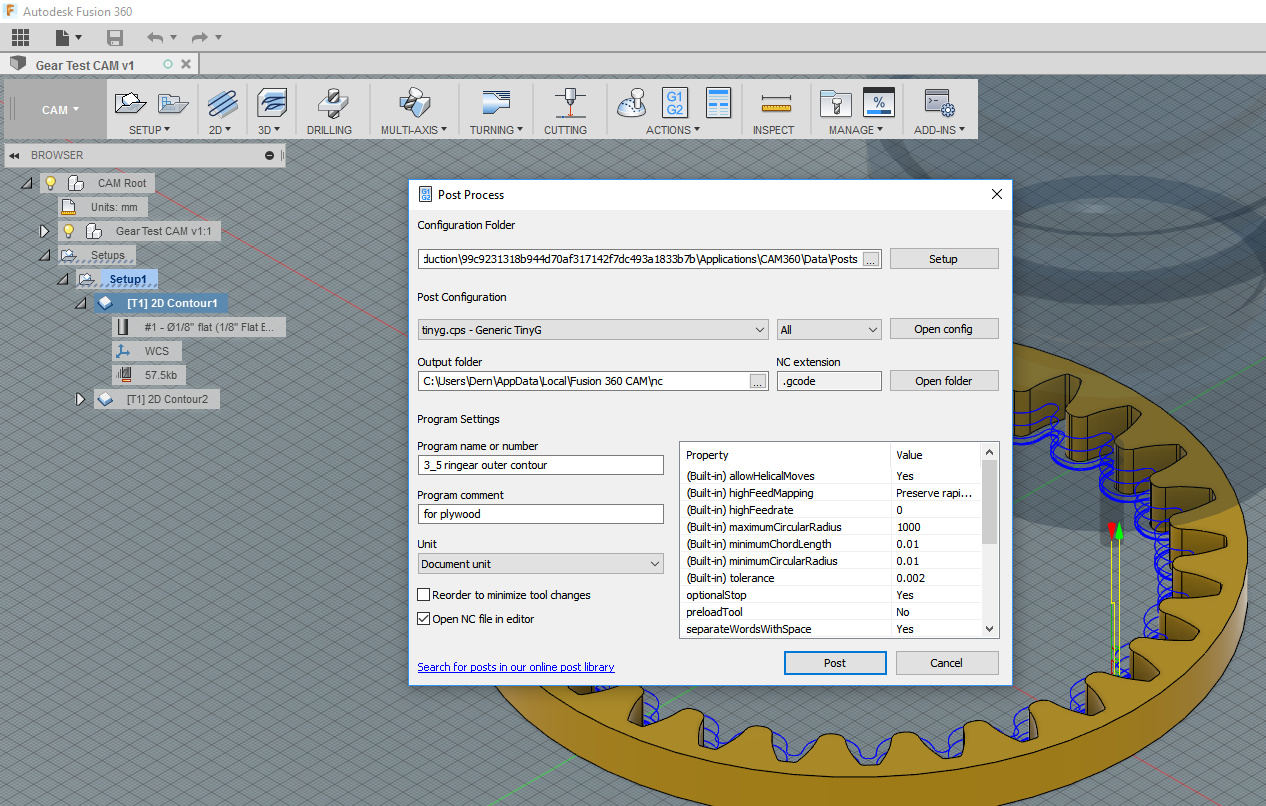Open the SETUP menu
Viewport: 1266px width, 806px height.
150,130
